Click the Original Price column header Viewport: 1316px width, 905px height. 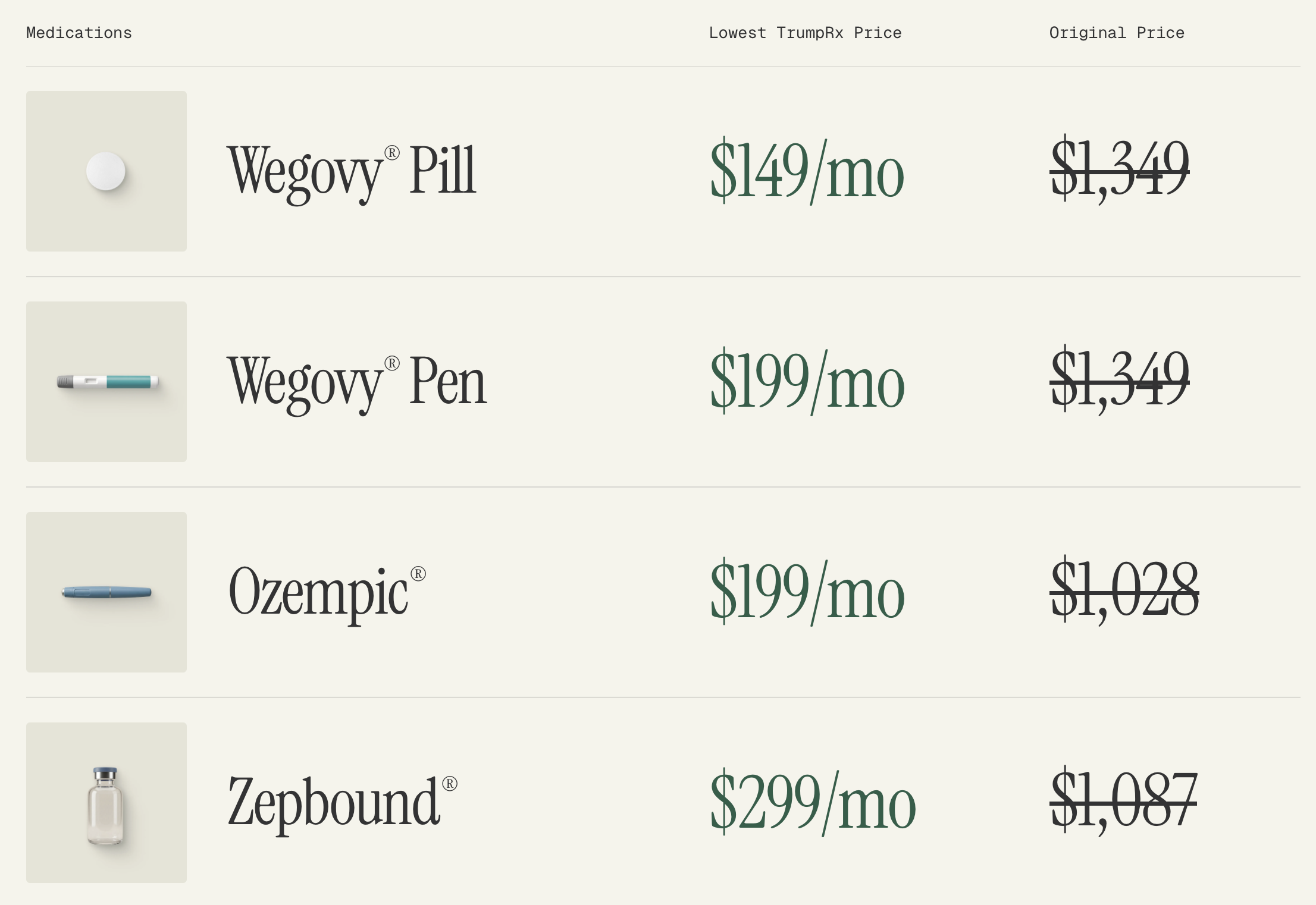pos(1117,33)
